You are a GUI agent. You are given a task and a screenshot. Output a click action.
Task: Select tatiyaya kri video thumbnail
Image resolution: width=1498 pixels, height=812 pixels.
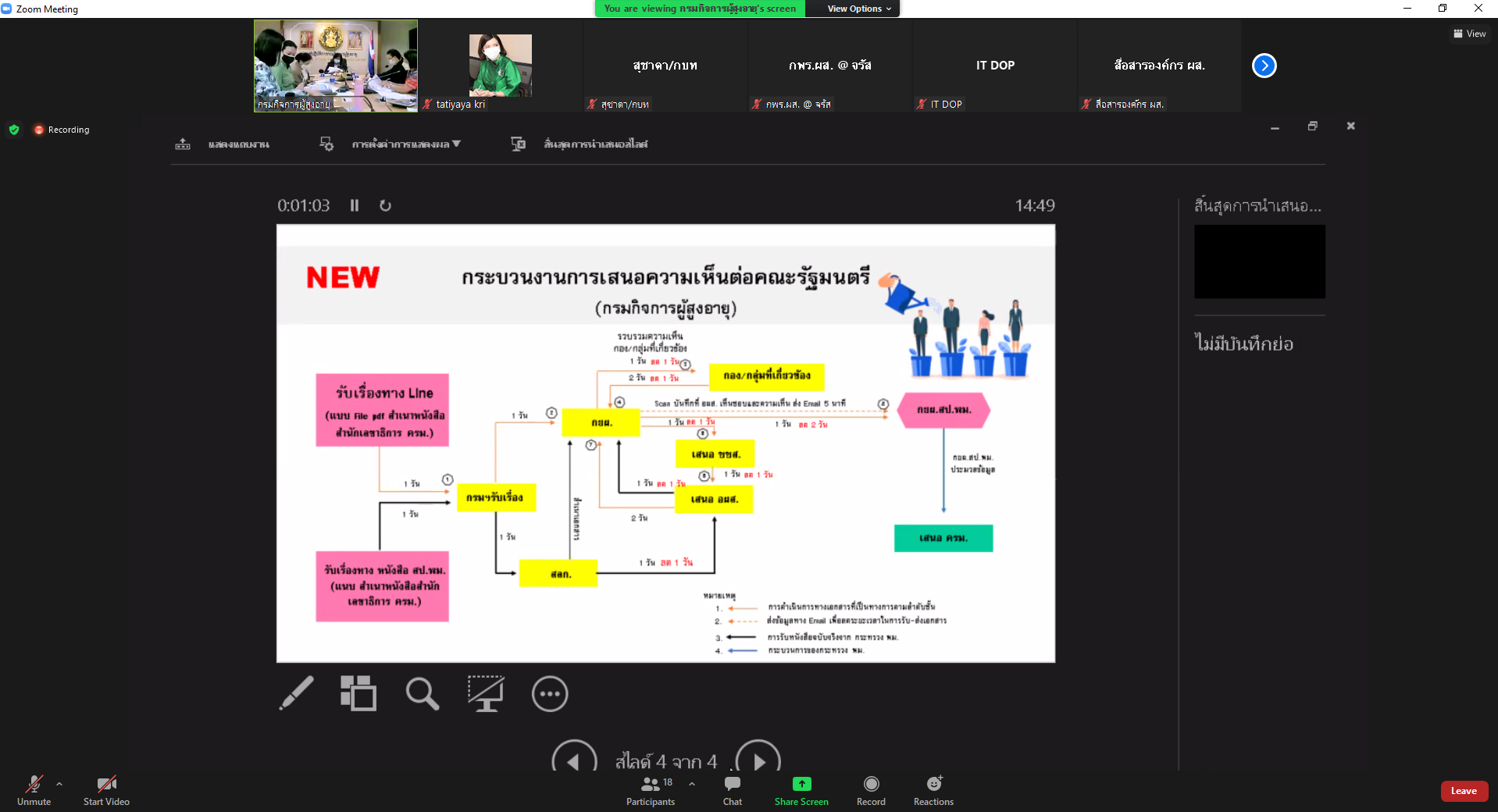point(501,66)
